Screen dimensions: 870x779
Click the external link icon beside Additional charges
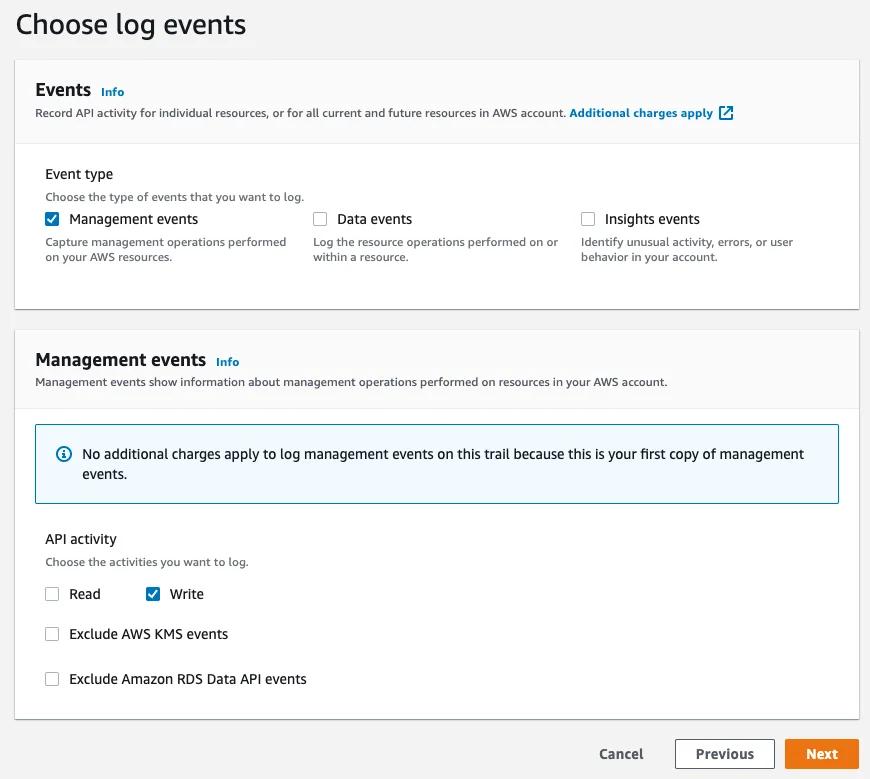(727, 113)
